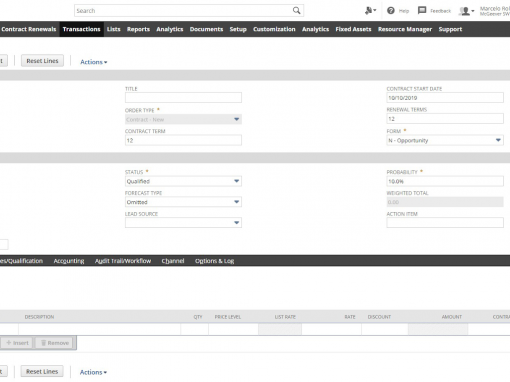Click the Renewal Terms field
The width and height of the screenshot is (510, 382).
click(x=445, y=119)
